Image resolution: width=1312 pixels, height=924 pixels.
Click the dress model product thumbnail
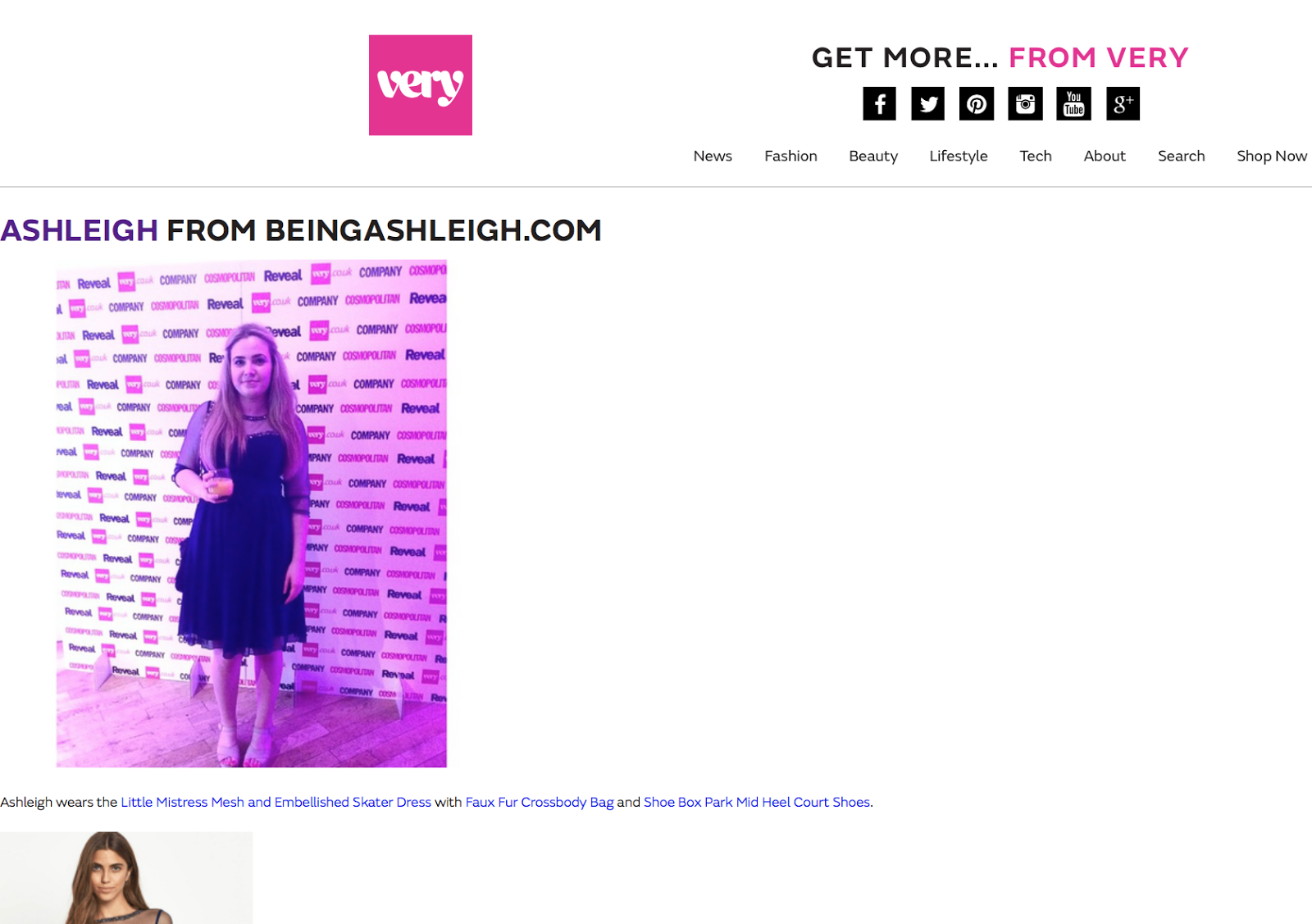pos(126,877)
